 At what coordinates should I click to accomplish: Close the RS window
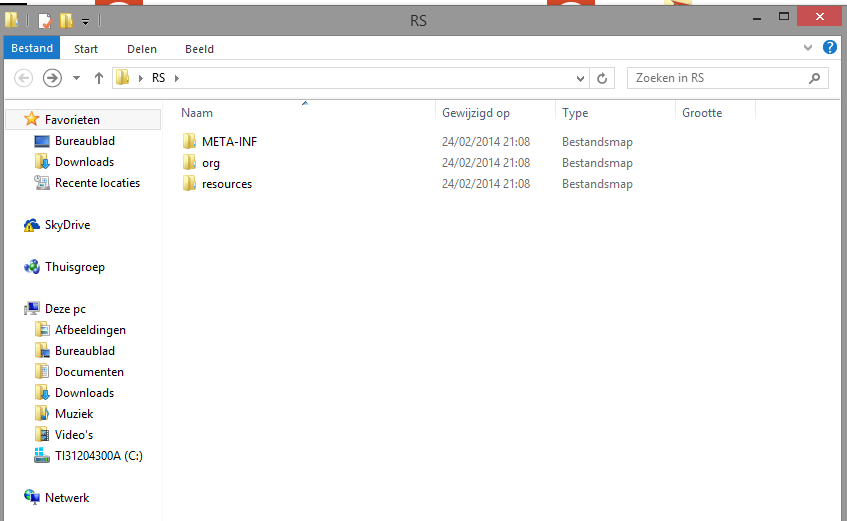(819, 17)
